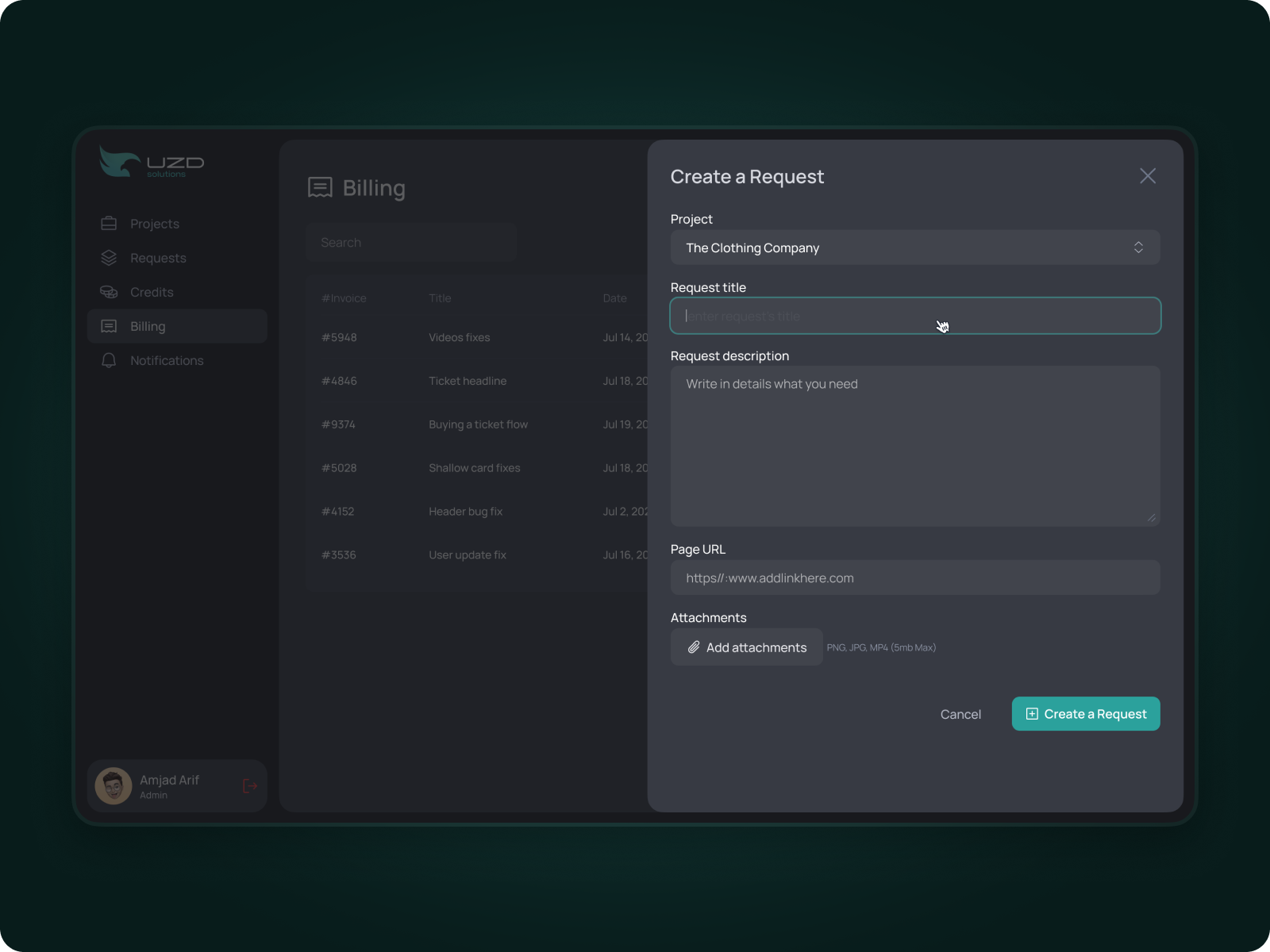1270x952 pixels.
Task: Click the Credits coins icon
Action: (x=110, y=292)
